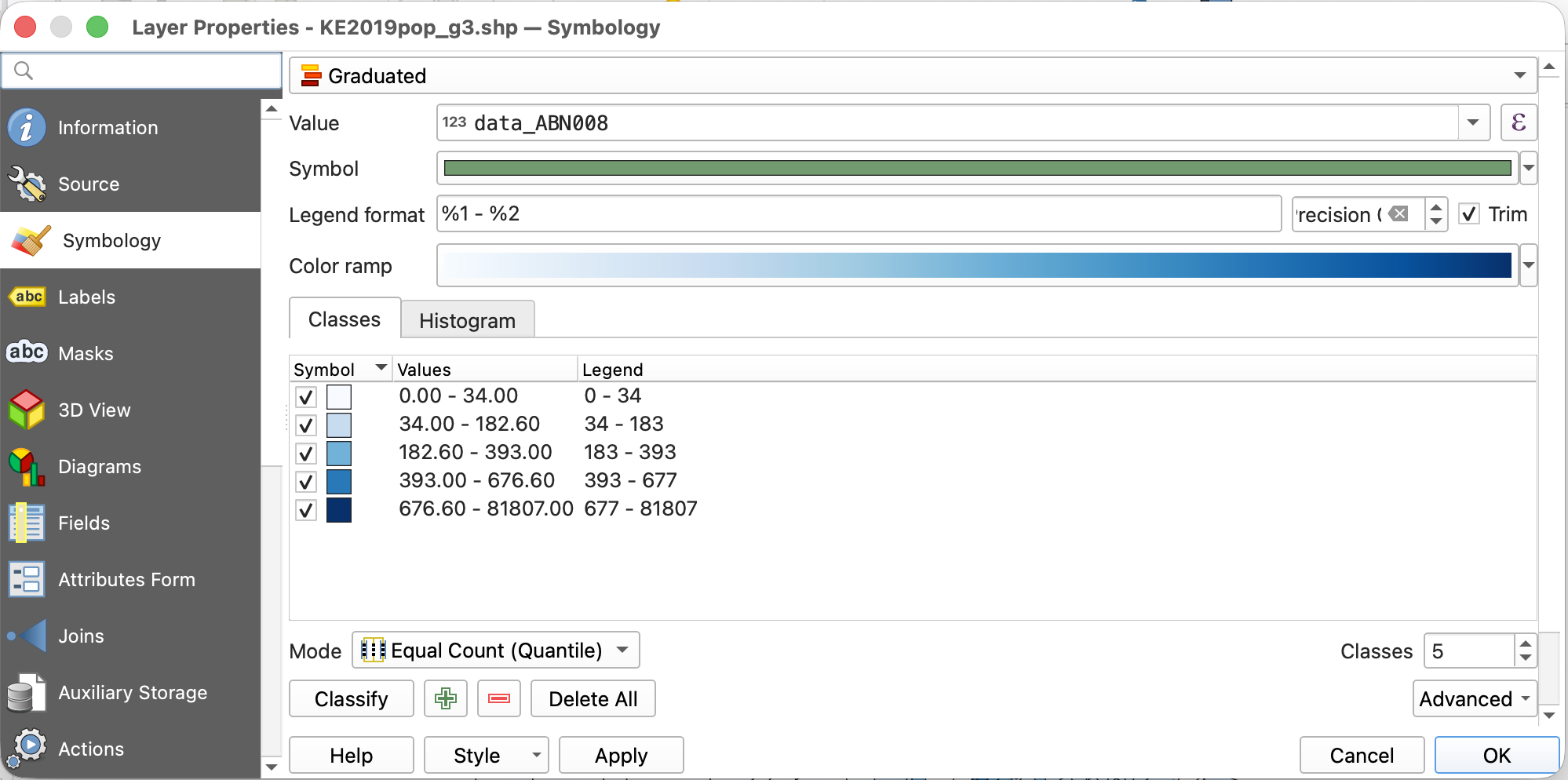Image resolution: width=1568 pixels, height=780 pixels.
Task: Expand the Advanced dropdown button
Action: [1475, 698]
